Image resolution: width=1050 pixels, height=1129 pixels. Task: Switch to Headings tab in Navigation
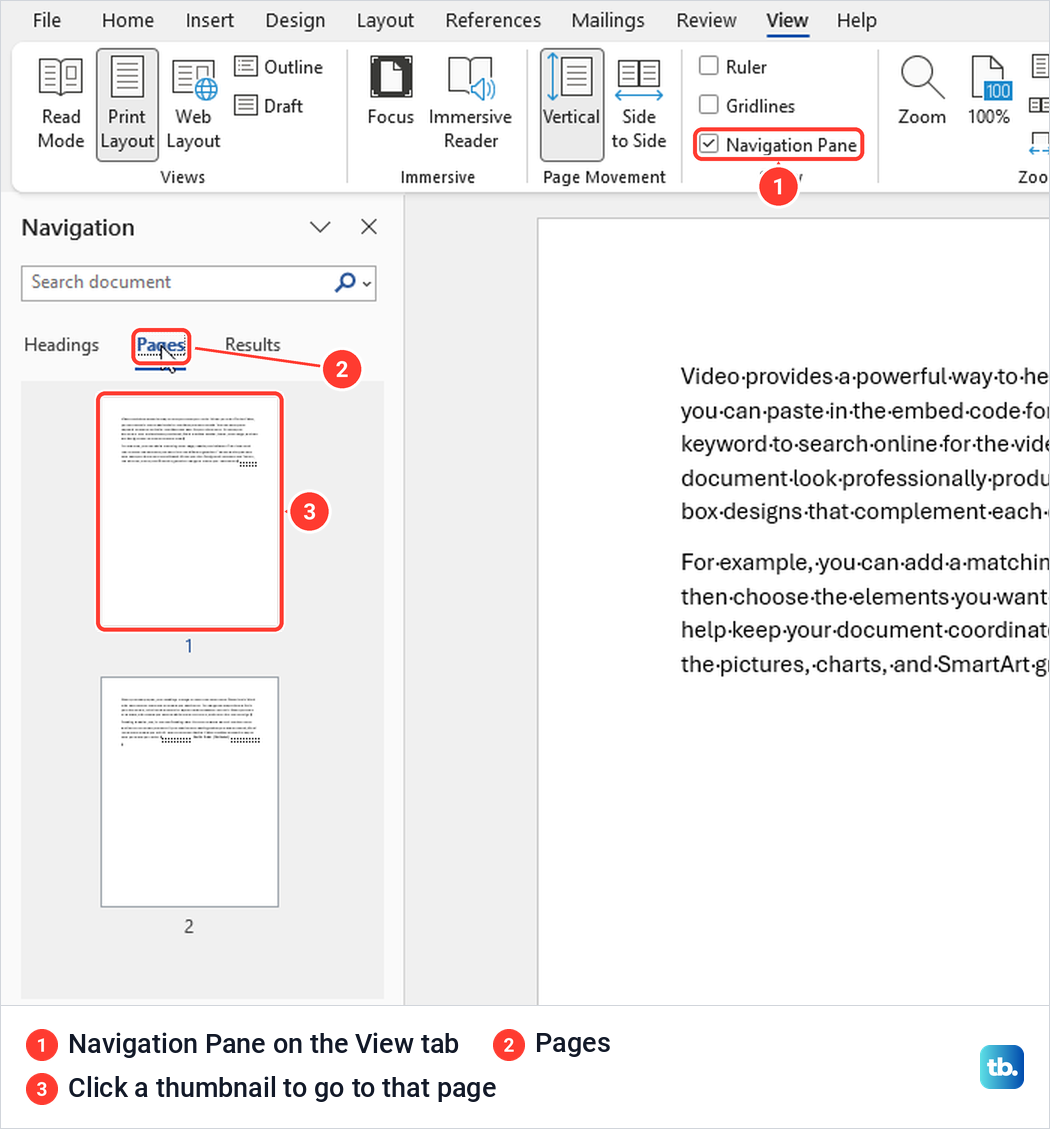61,345
